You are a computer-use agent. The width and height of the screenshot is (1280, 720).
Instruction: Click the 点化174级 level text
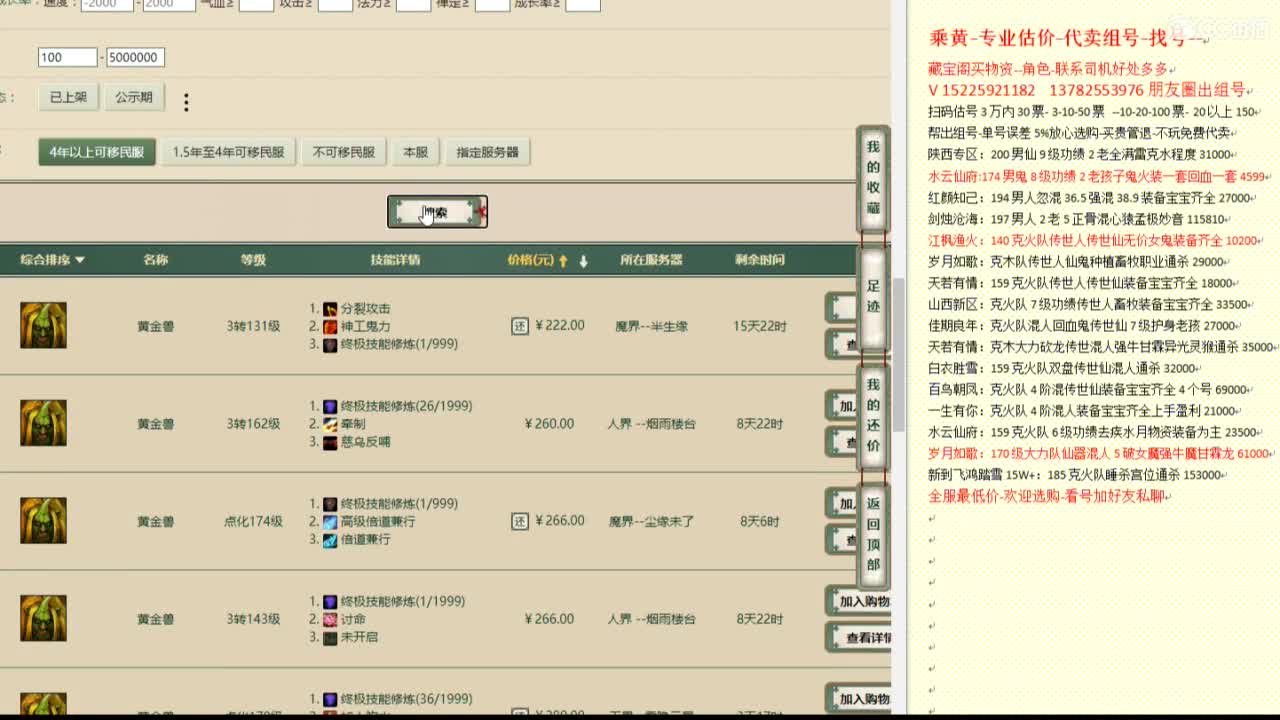[253, 521]
